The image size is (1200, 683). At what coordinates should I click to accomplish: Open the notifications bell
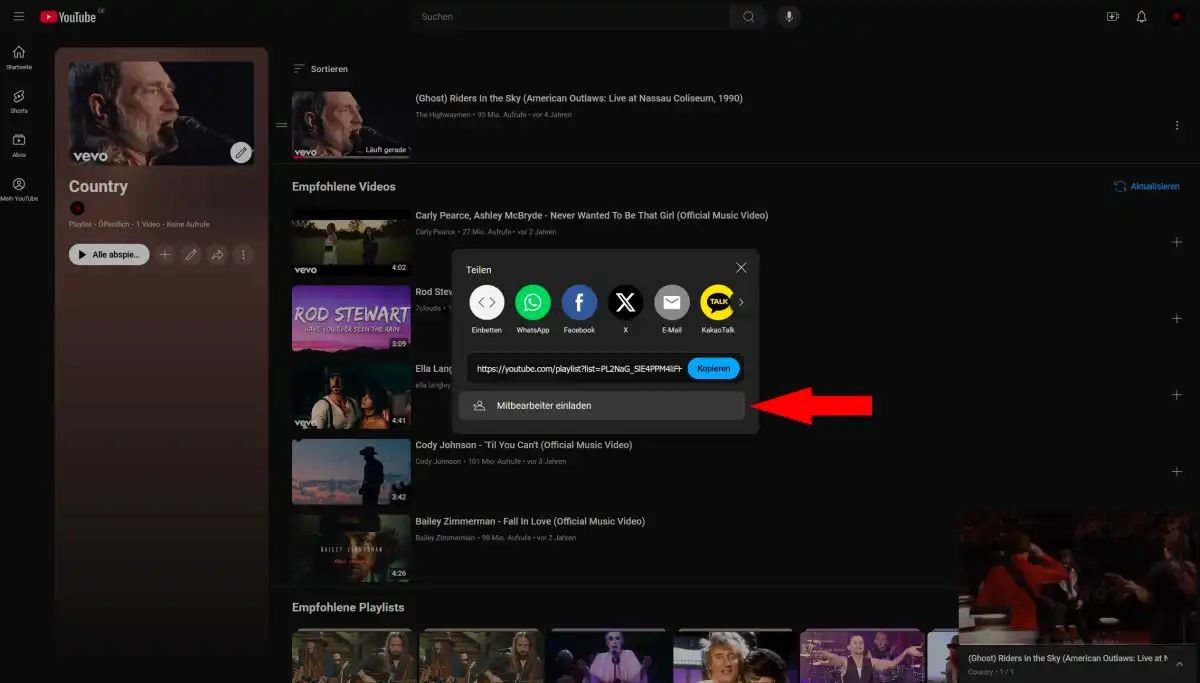point(1141,16)
